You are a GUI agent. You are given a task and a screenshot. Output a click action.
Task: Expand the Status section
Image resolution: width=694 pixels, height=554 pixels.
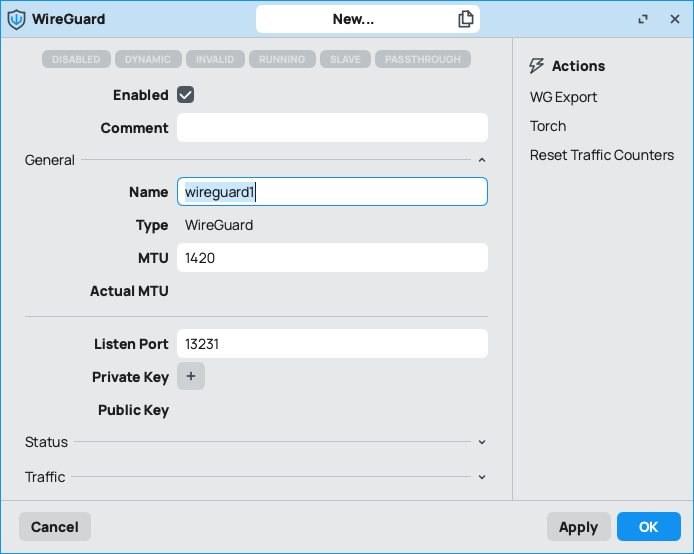481,442
